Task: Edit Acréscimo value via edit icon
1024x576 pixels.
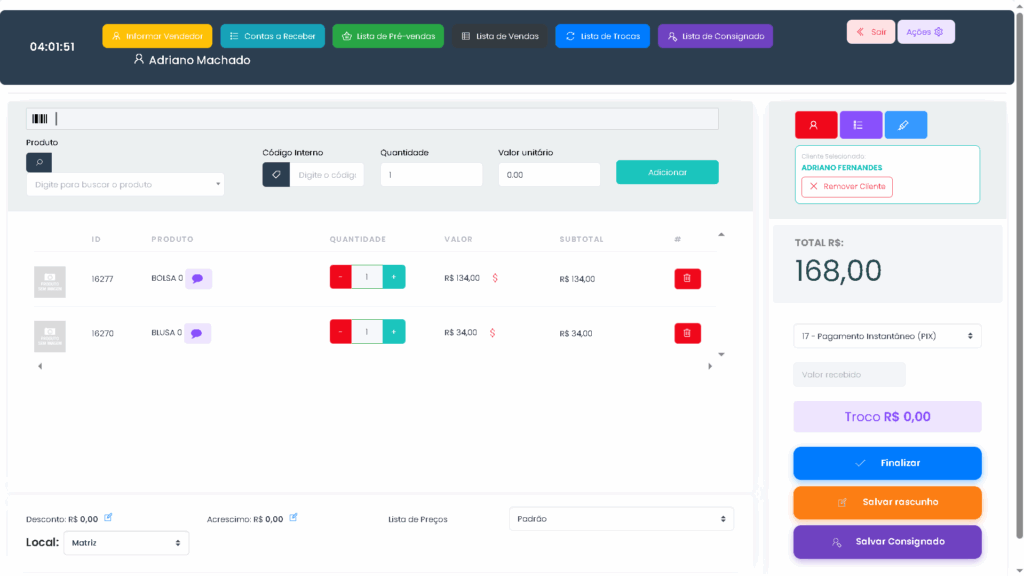Action: tap(293, 518)
